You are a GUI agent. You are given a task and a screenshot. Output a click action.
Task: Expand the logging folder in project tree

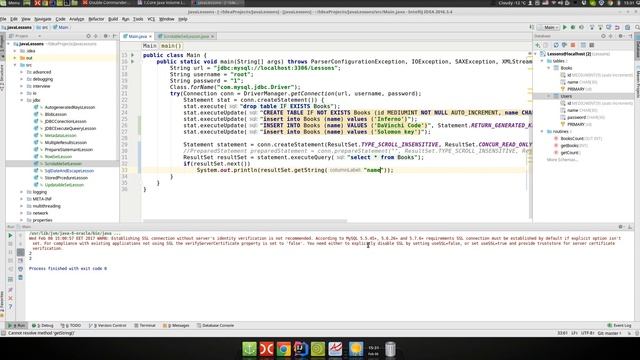tap(22, 192)
